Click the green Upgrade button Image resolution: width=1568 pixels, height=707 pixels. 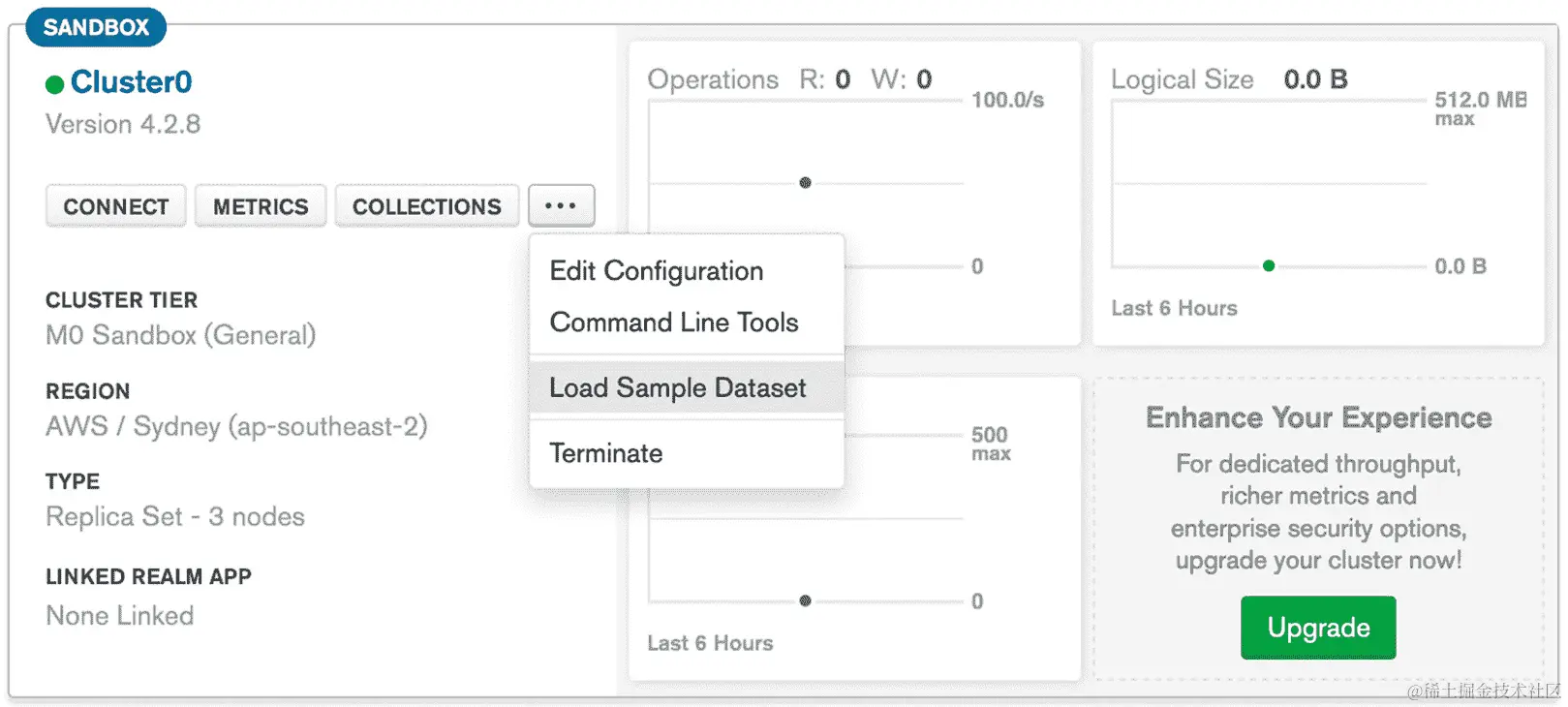(x=1318, y=628)
